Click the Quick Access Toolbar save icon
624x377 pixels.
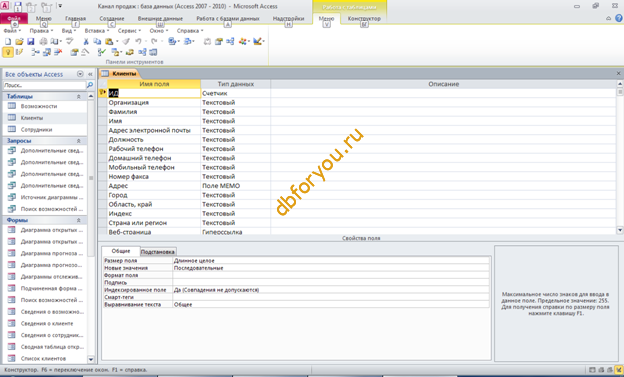[18, 6]
